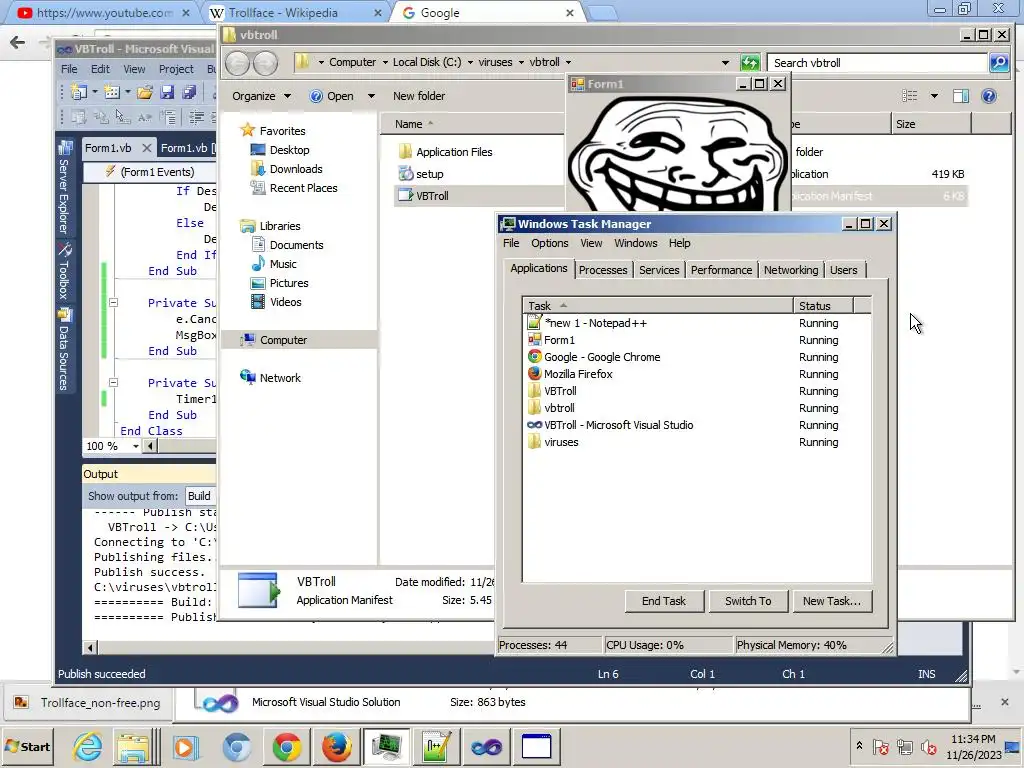The image size is (1024, 768).
Task: Click decrease indent icon in Visual Studio toolbar
Action: tap(196, 118)
